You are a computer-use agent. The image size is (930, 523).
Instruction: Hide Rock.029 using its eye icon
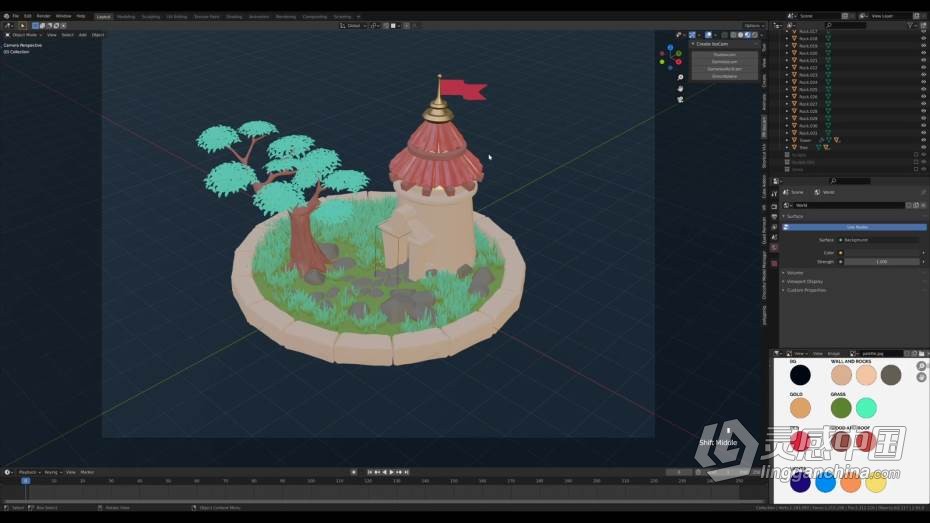tap(923, 119)
